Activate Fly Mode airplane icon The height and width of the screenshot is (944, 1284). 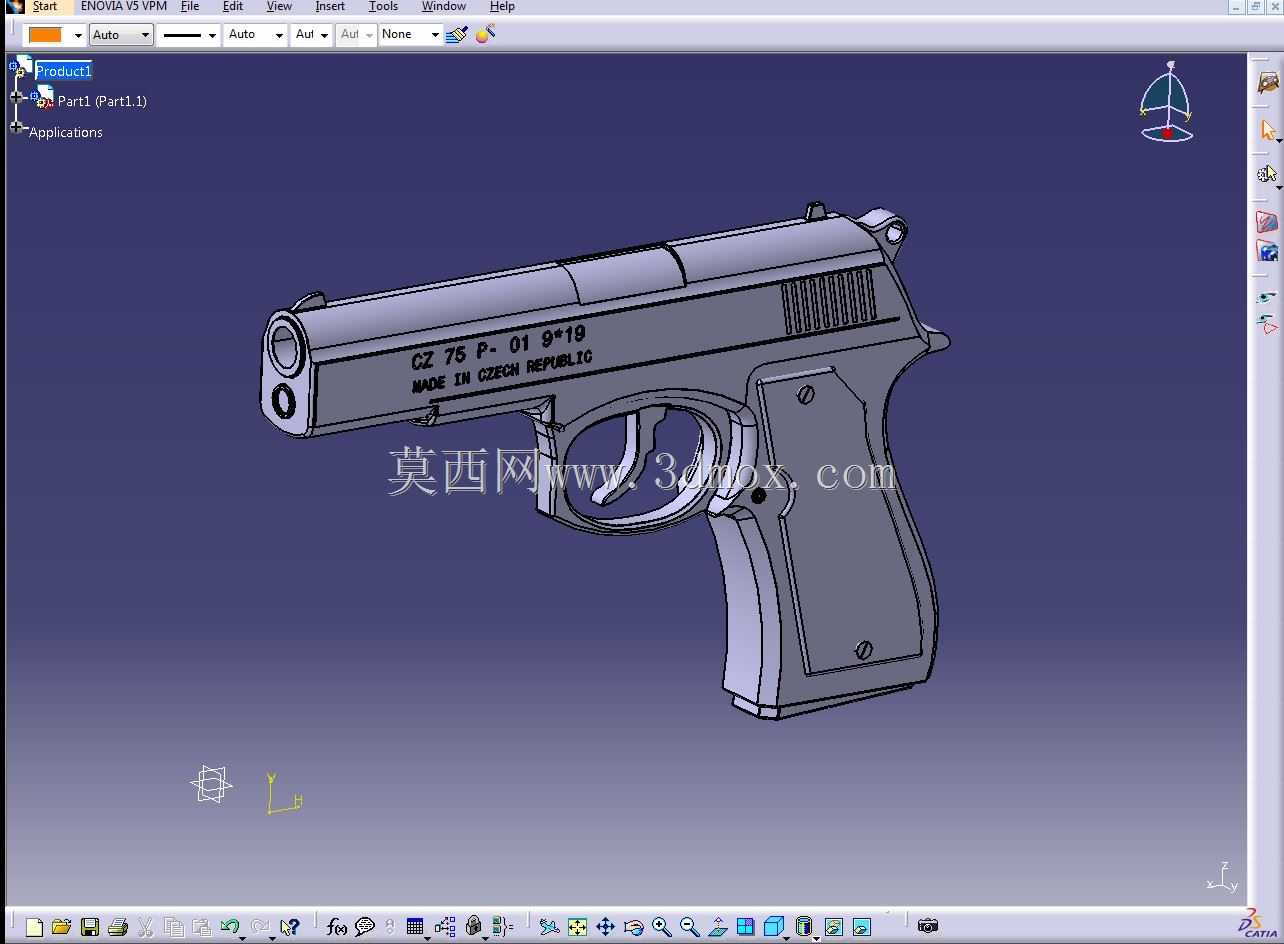click(x=549, y=927)
